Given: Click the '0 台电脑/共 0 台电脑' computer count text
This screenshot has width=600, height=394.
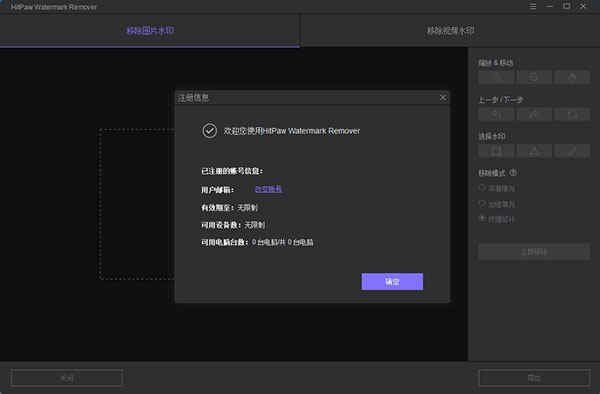Looking at the screenshot, I should pos(282,242).
